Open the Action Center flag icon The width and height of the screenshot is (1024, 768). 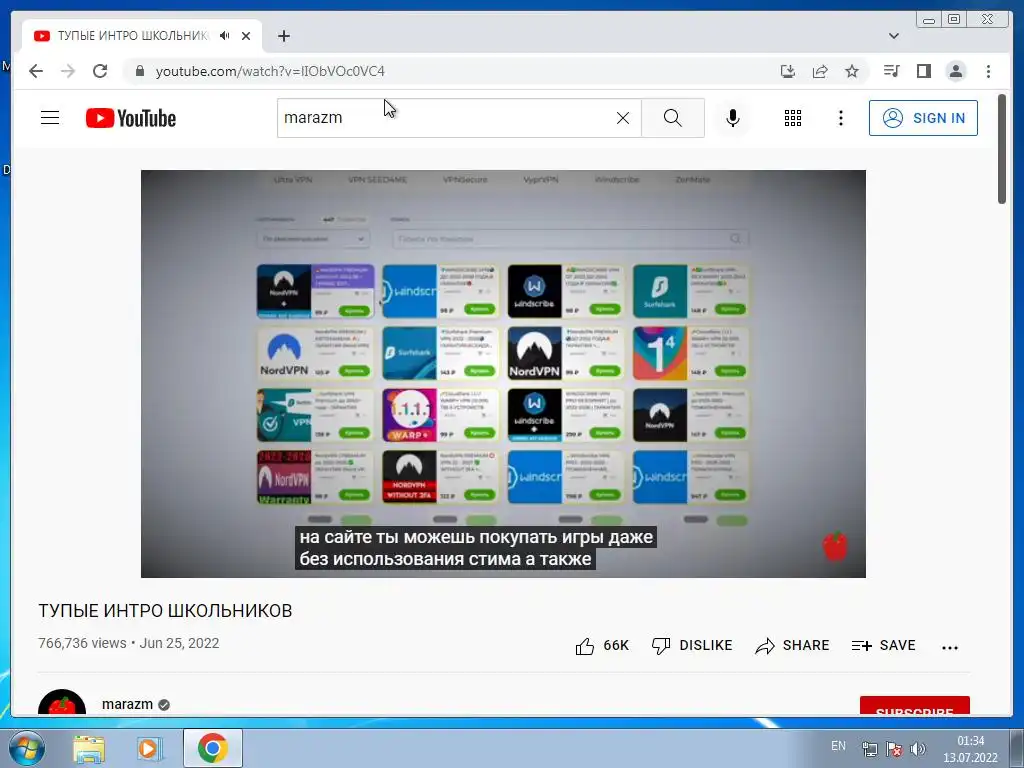[895, 749]
